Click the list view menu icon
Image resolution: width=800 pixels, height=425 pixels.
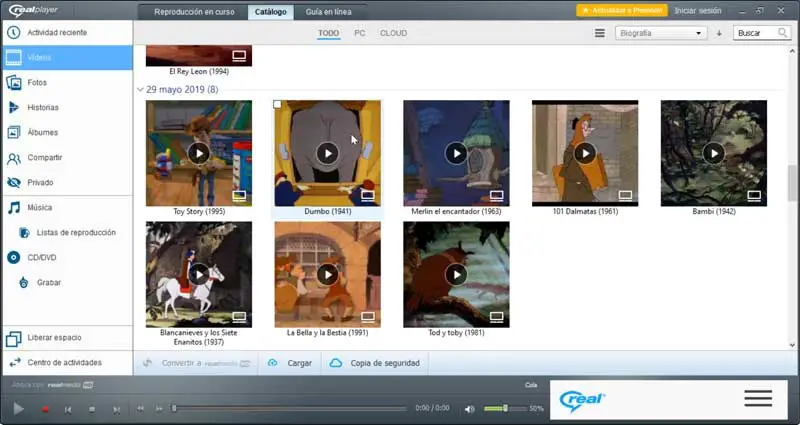(600, 33)
